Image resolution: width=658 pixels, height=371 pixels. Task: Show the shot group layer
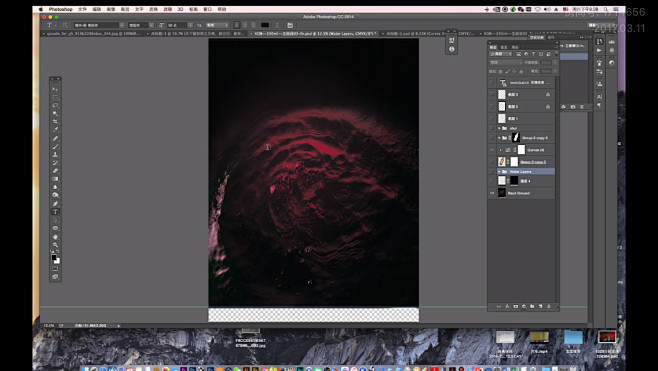492,128
